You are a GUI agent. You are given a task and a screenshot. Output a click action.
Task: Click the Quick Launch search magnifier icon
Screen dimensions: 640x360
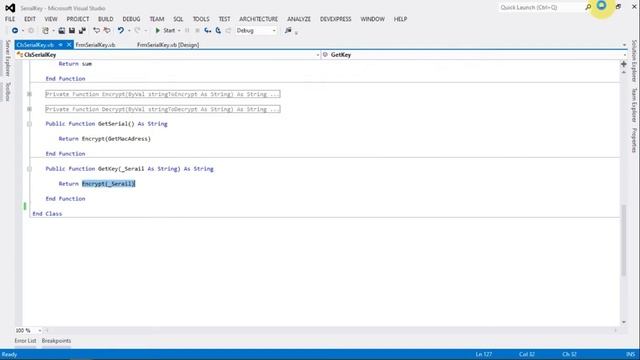pyautogui.click(x=588, y=7)
